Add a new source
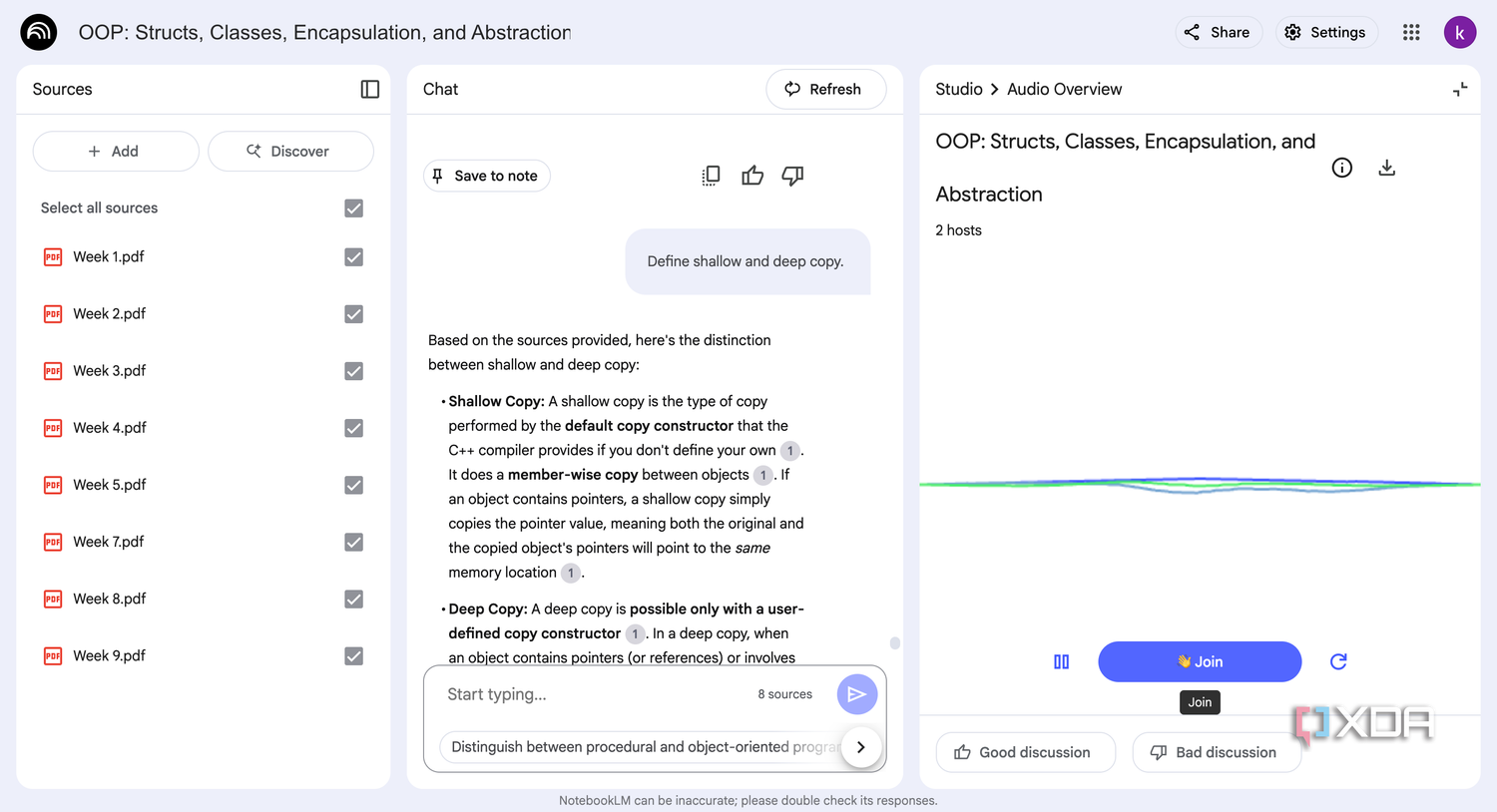 pyautogui.click(x=116, y=152)
